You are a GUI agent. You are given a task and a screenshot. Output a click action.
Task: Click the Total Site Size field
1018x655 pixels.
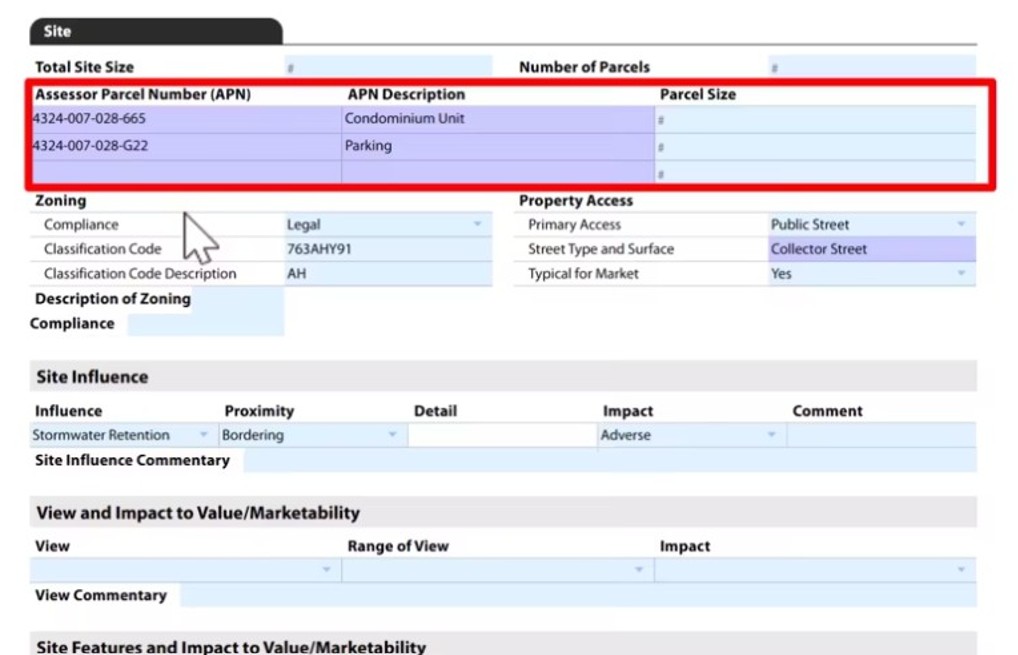[388, 68]
